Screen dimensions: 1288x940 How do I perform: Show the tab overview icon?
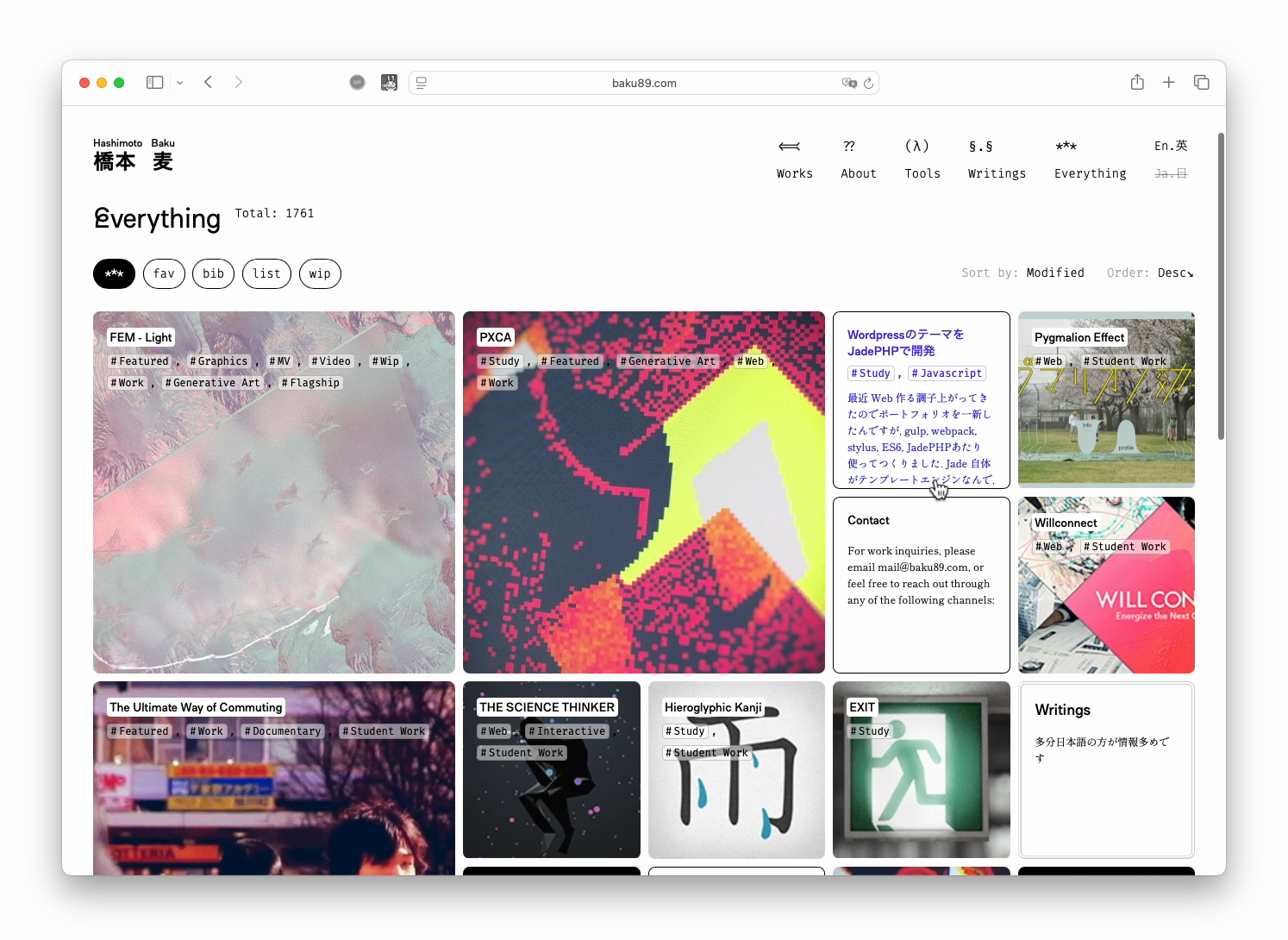[1201, 83]
